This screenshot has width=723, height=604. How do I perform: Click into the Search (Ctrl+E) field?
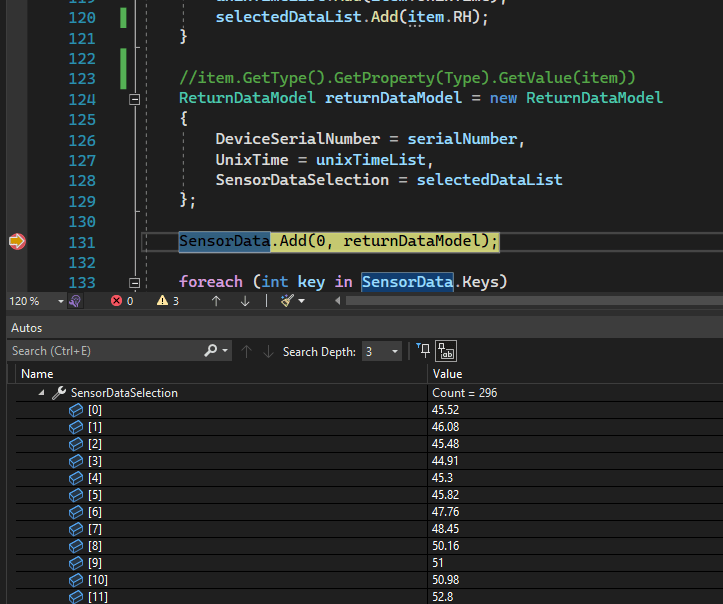105,351
